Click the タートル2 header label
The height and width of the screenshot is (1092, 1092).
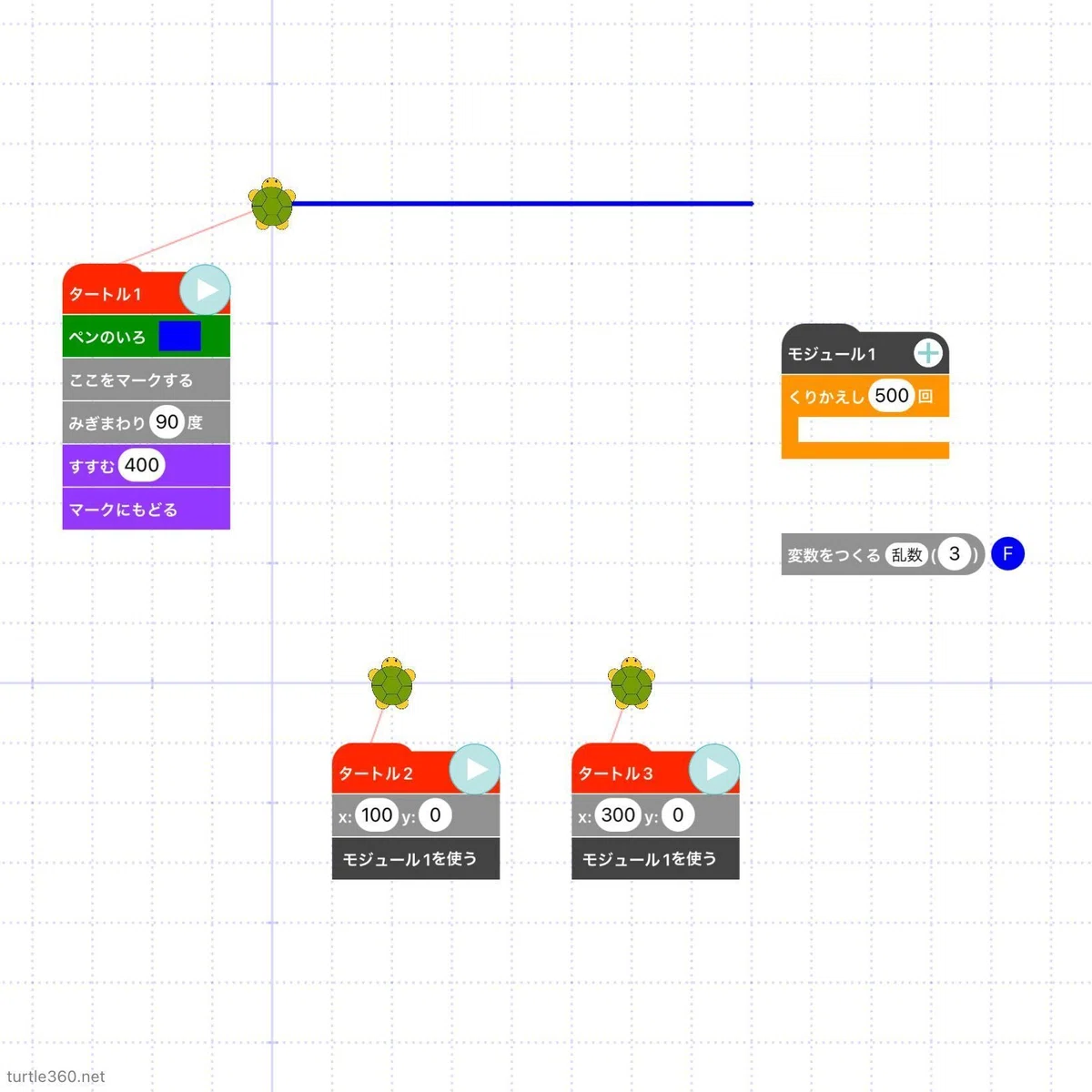[376, 773]
